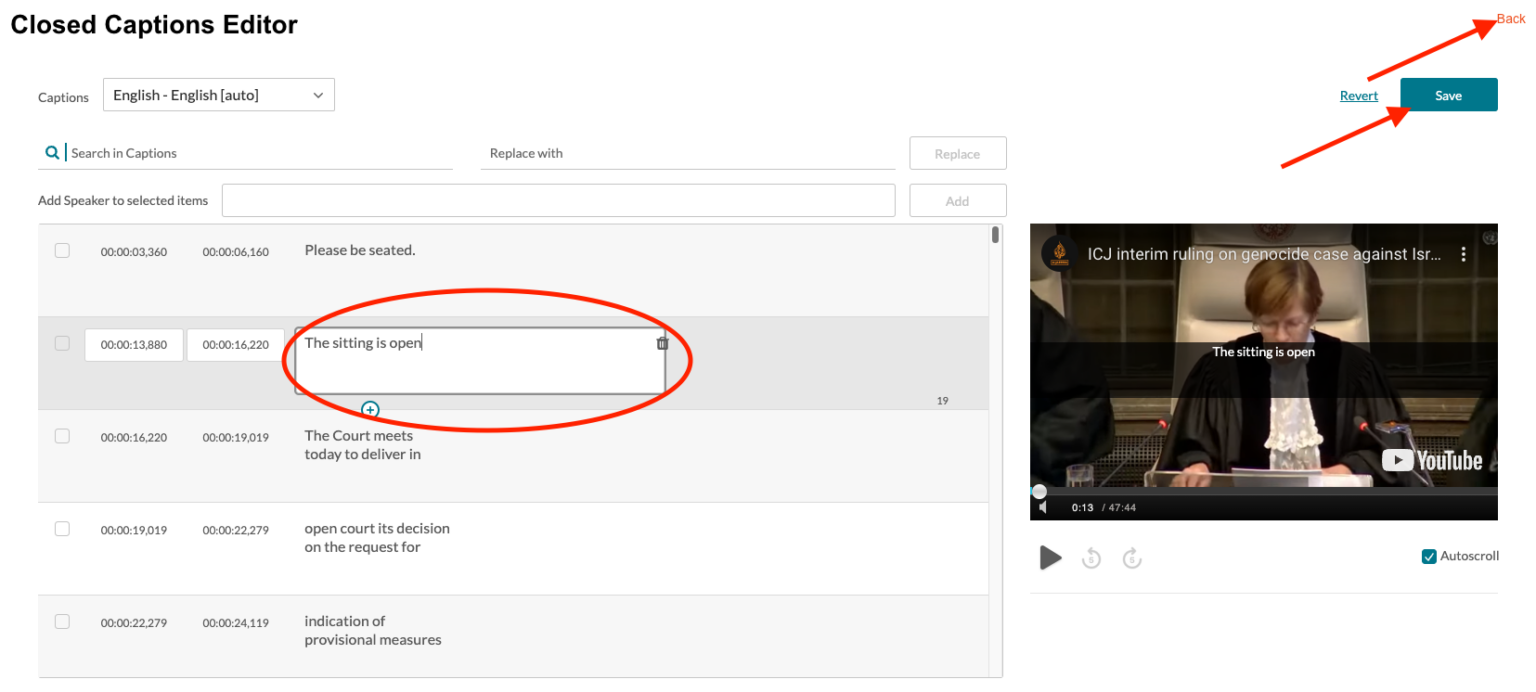Click the Revert link
Viewport: 1536px width, 692px height.
pos(1358,94)
